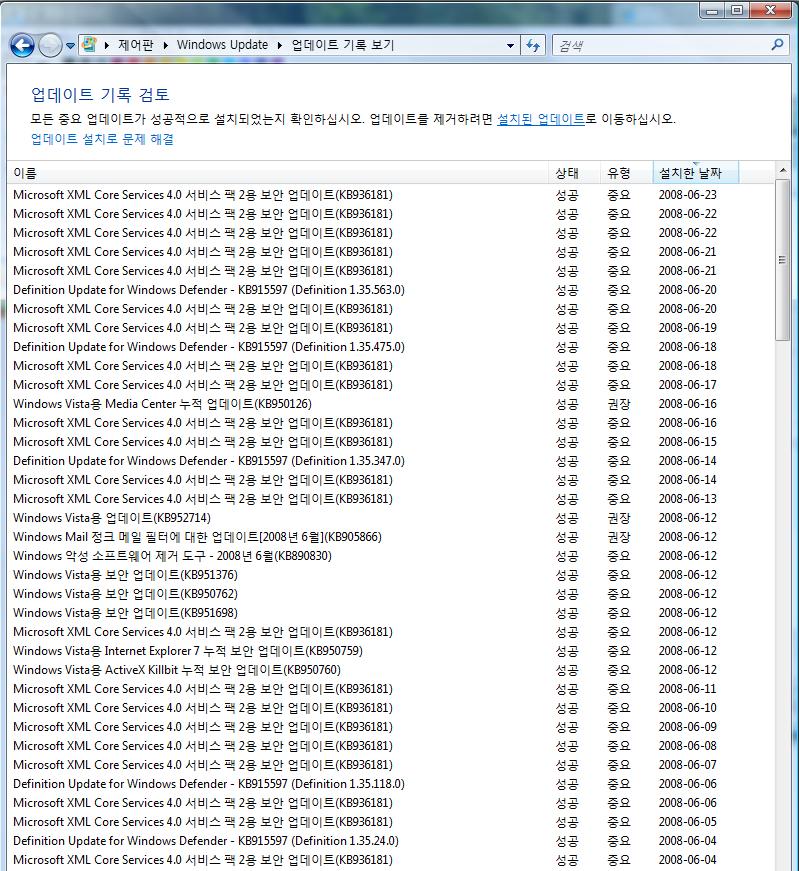The height and width of the screenshot is (871, 799).
Task: Click the Forward navigation arrow button
Action: tap(50, 46)
